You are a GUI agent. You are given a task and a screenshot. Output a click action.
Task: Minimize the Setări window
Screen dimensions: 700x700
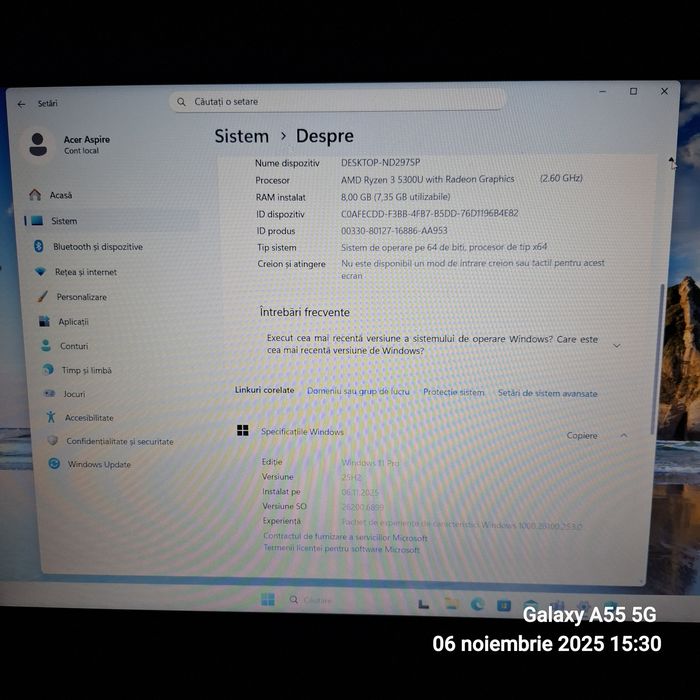[603, 92]
